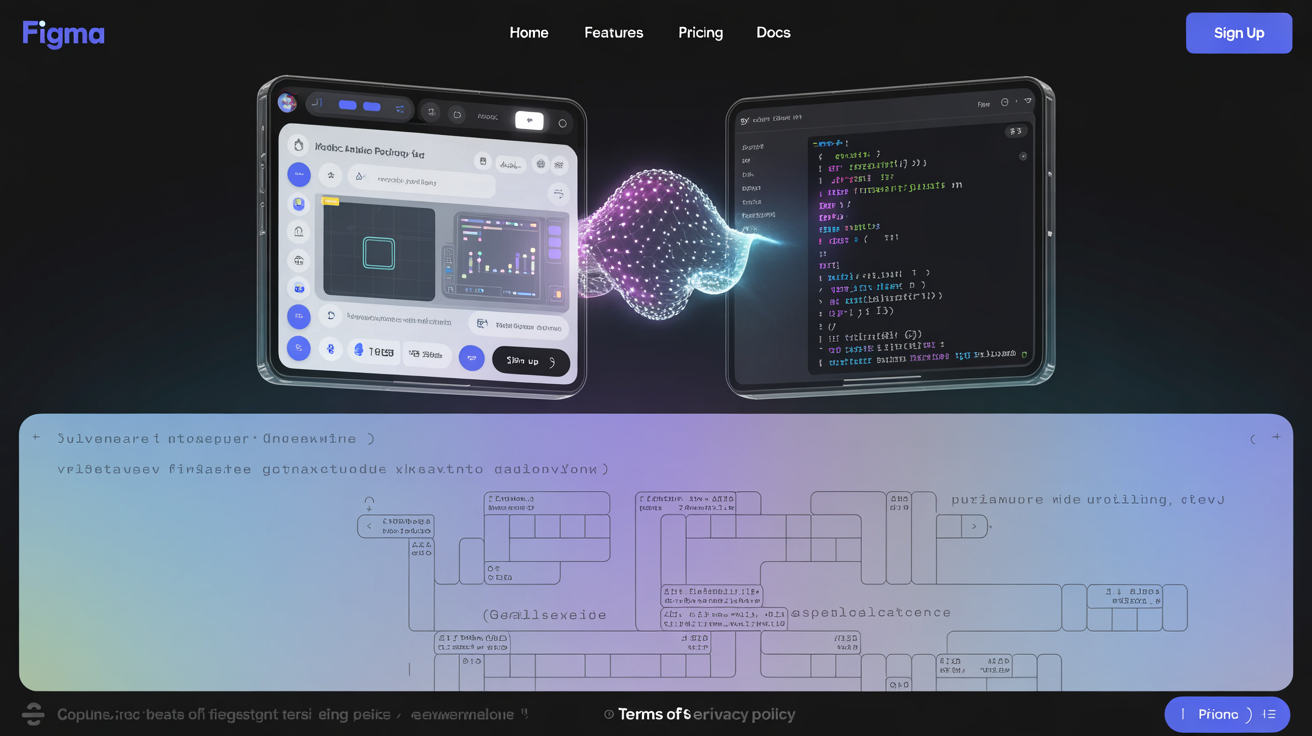The width and height of the screenshot is (1312, 736).
Task: Click the user avatar on the left tablet
Action: coord(287,102)
